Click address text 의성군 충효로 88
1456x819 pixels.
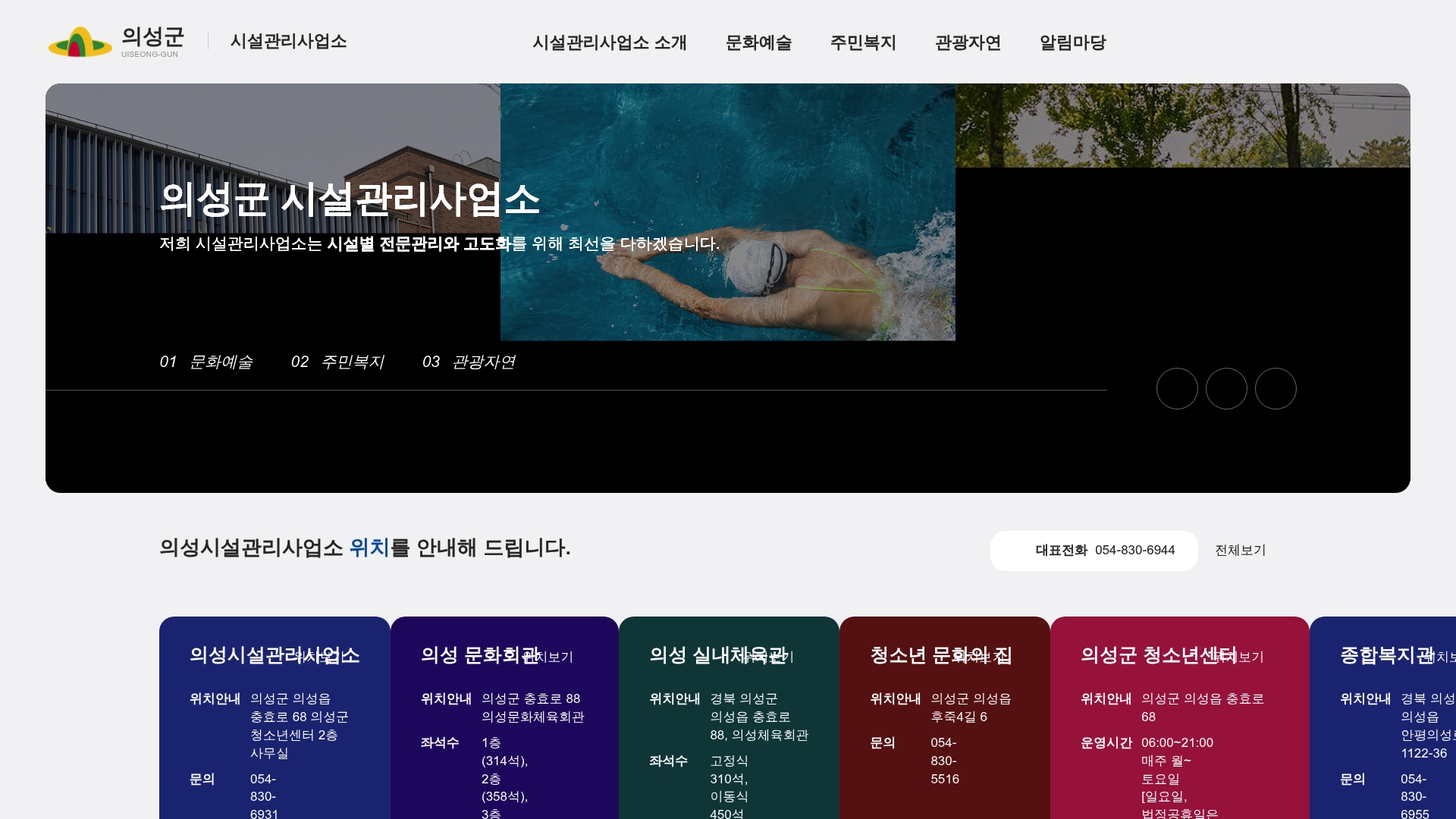(x=531, y=698)
